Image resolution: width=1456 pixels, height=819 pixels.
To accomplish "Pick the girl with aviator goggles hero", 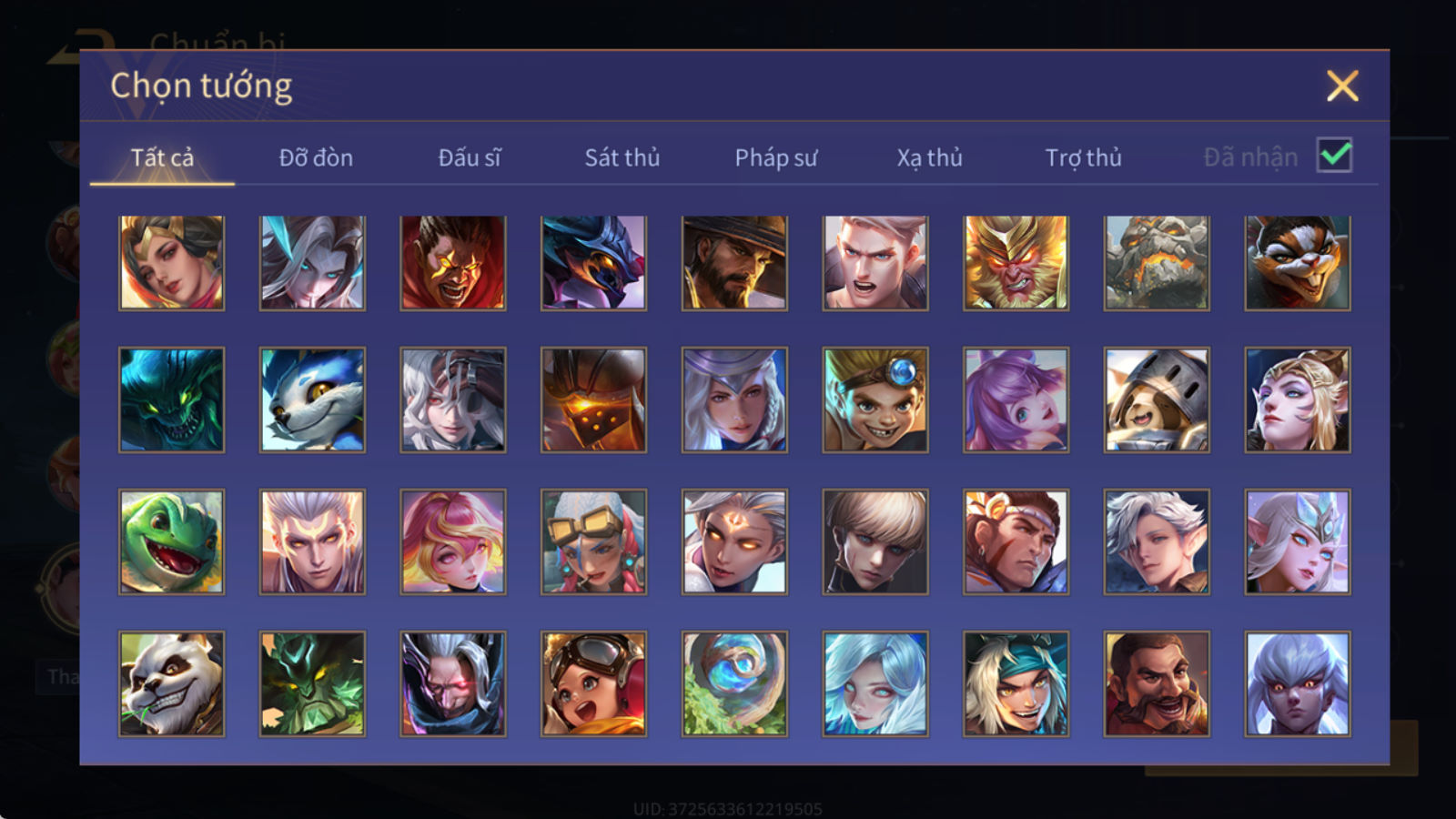I will 593,684.
